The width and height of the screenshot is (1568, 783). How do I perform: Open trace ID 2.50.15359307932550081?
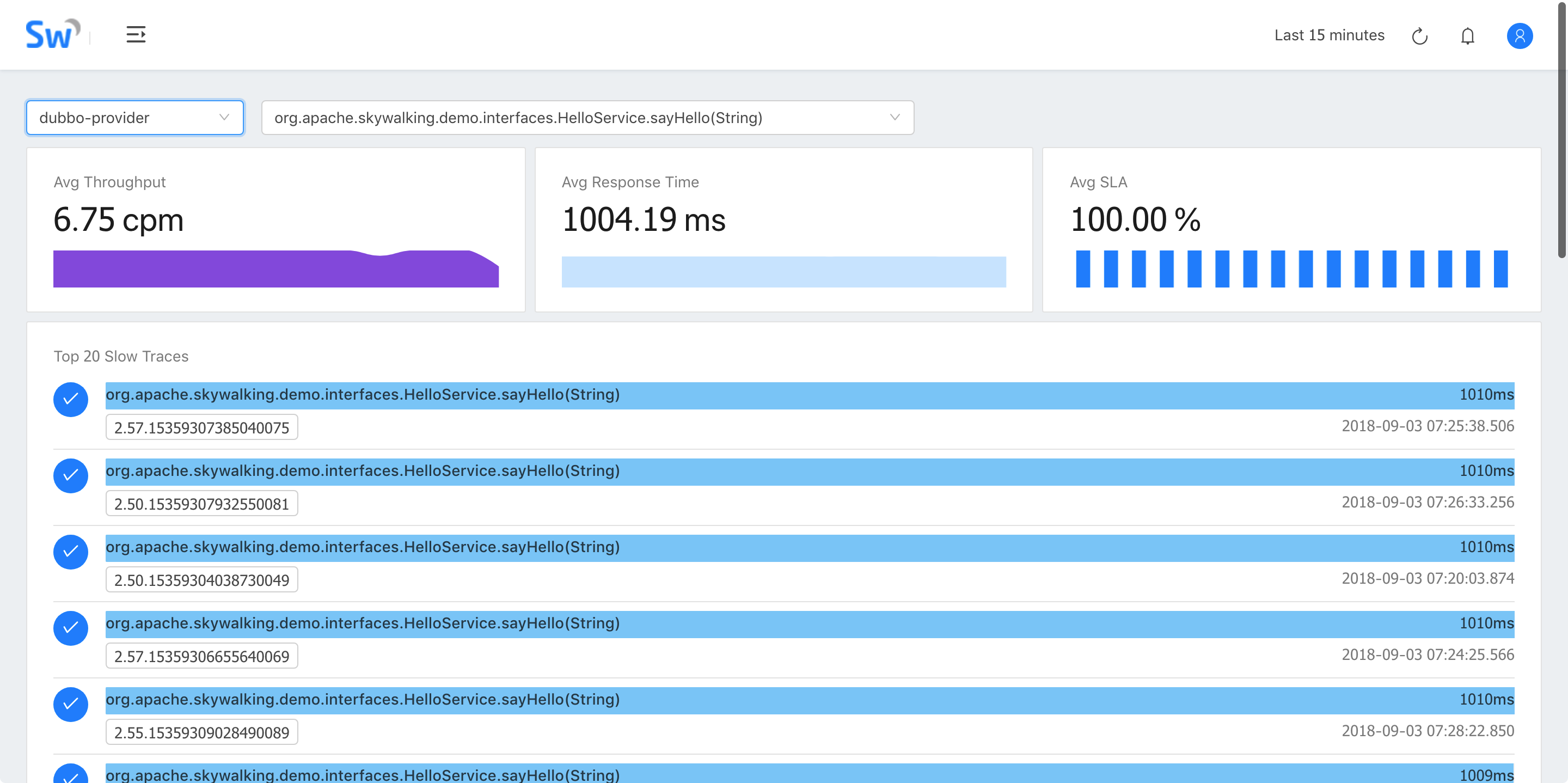point(201,504)
